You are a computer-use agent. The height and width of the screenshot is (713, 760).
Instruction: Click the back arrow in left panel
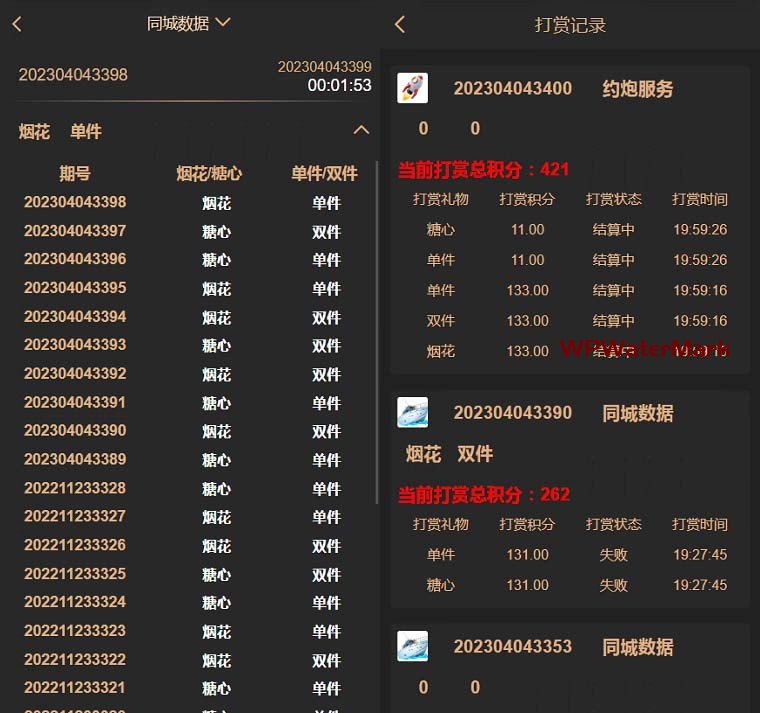(x=17, y=24)
